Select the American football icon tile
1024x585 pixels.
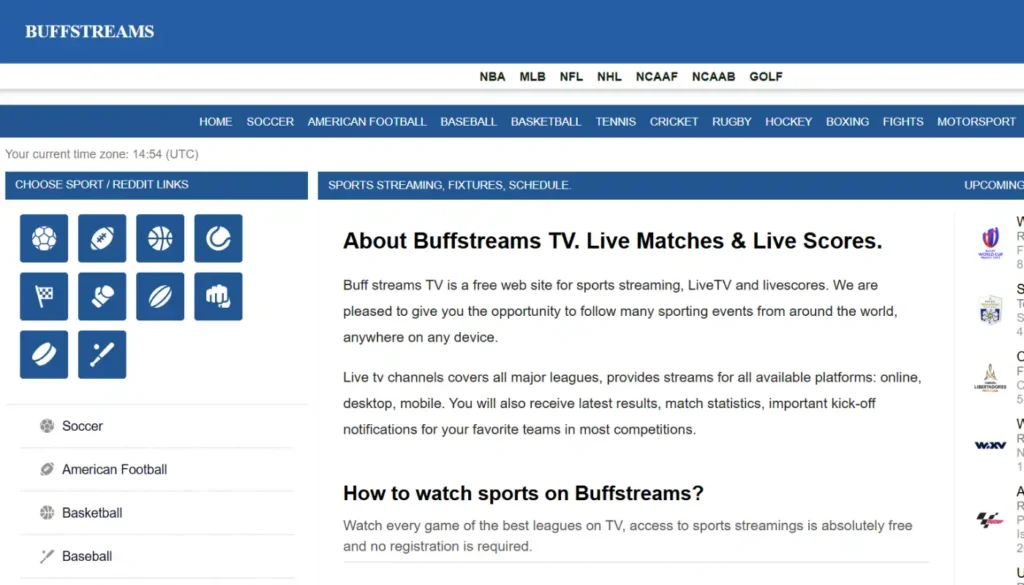click(x=102, y=238)
